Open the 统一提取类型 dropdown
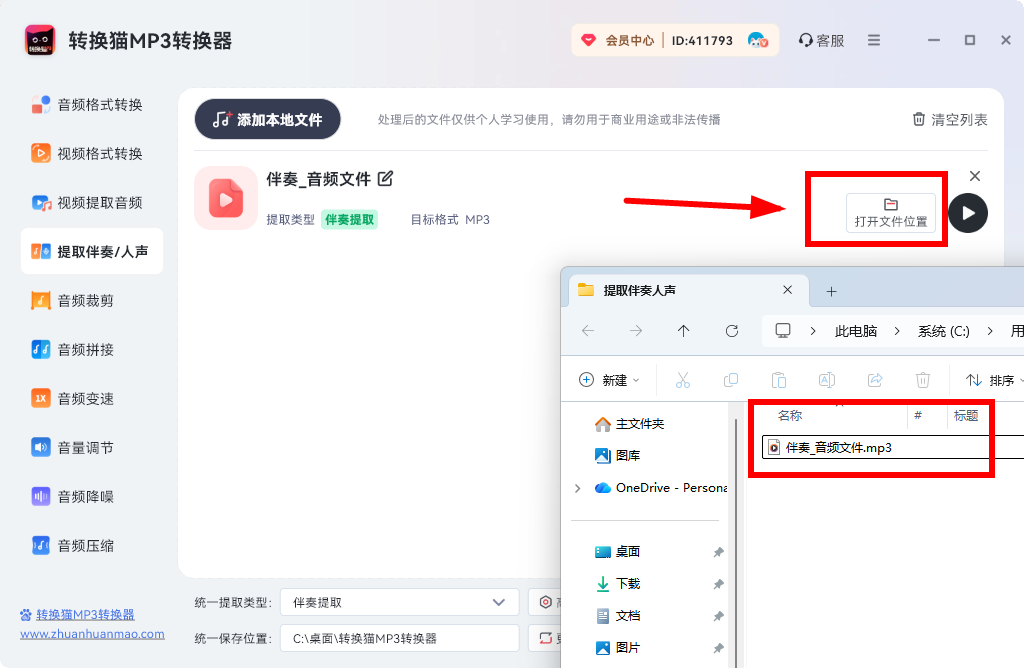 399,602
